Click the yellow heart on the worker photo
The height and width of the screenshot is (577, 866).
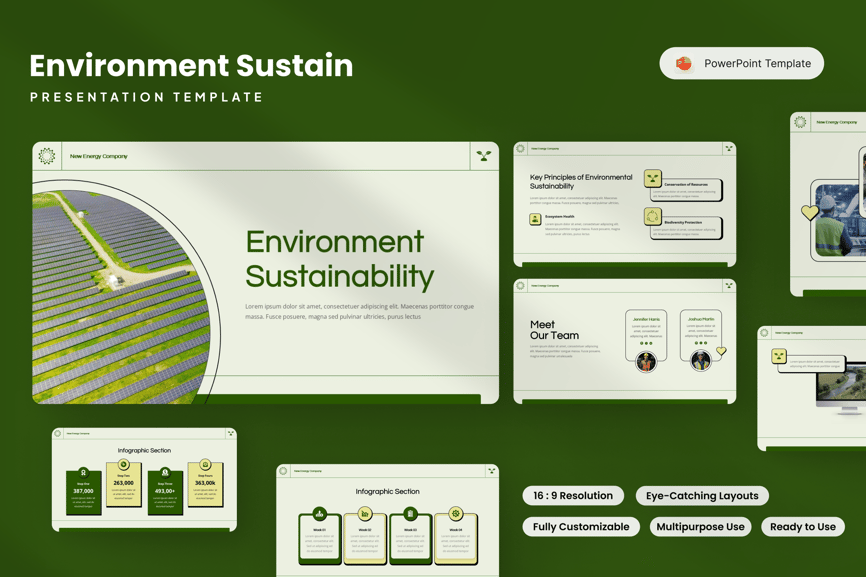click(x=810, y=212)
